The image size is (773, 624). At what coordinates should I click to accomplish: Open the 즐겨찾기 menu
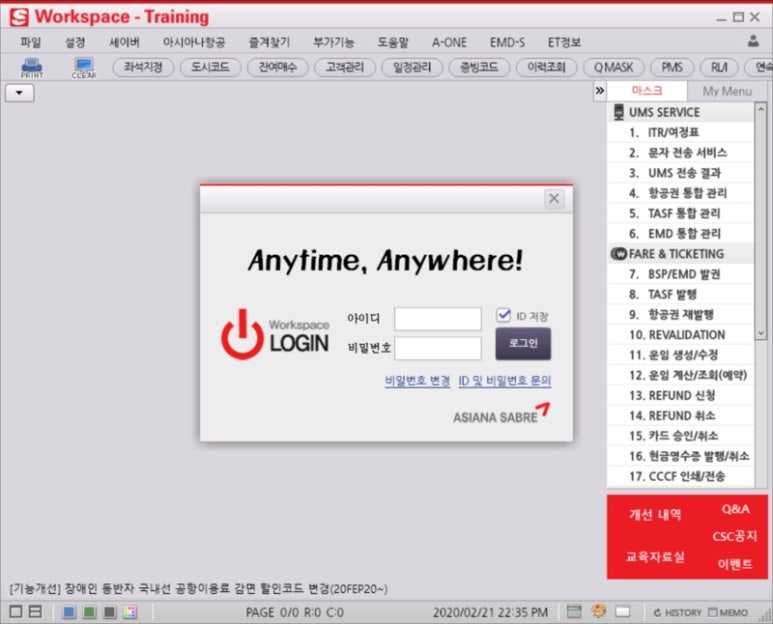[x=270, y=42]
